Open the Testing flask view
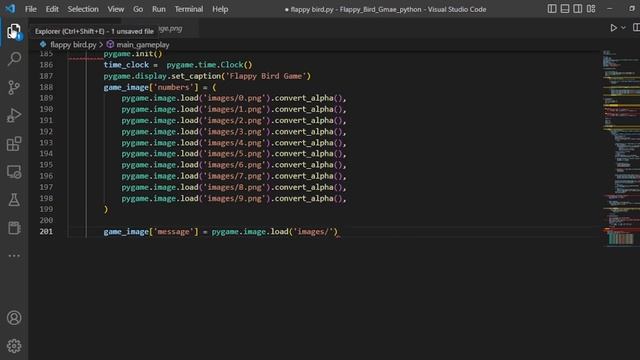 (x=14, y=200)
